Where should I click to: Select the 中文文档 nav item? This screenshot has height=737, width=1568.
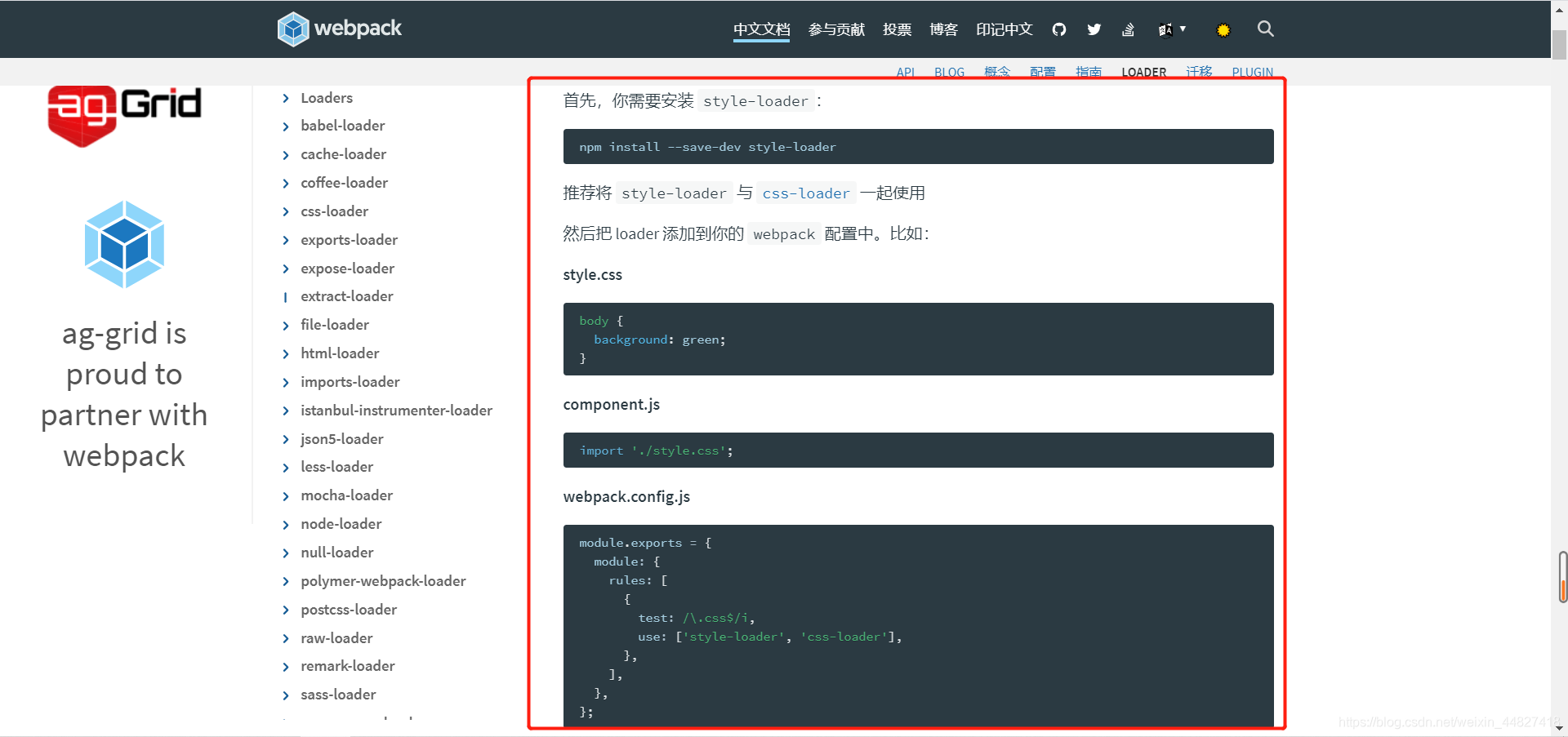(761, 29)
